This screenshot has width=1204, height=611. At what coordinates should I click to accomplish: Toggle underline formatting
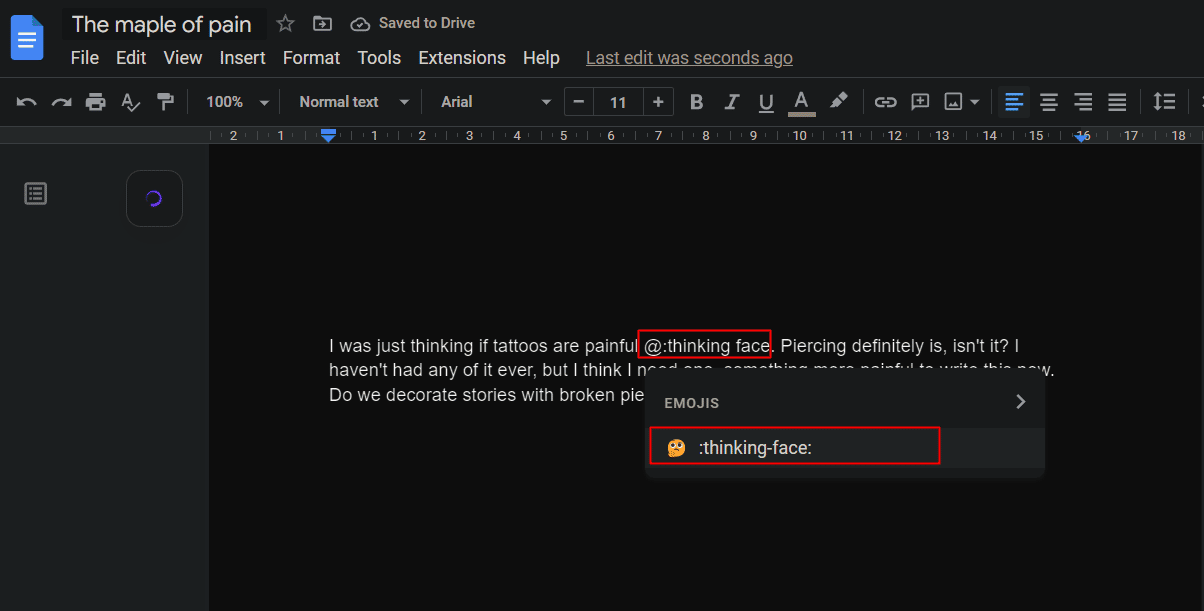point(766,102)
